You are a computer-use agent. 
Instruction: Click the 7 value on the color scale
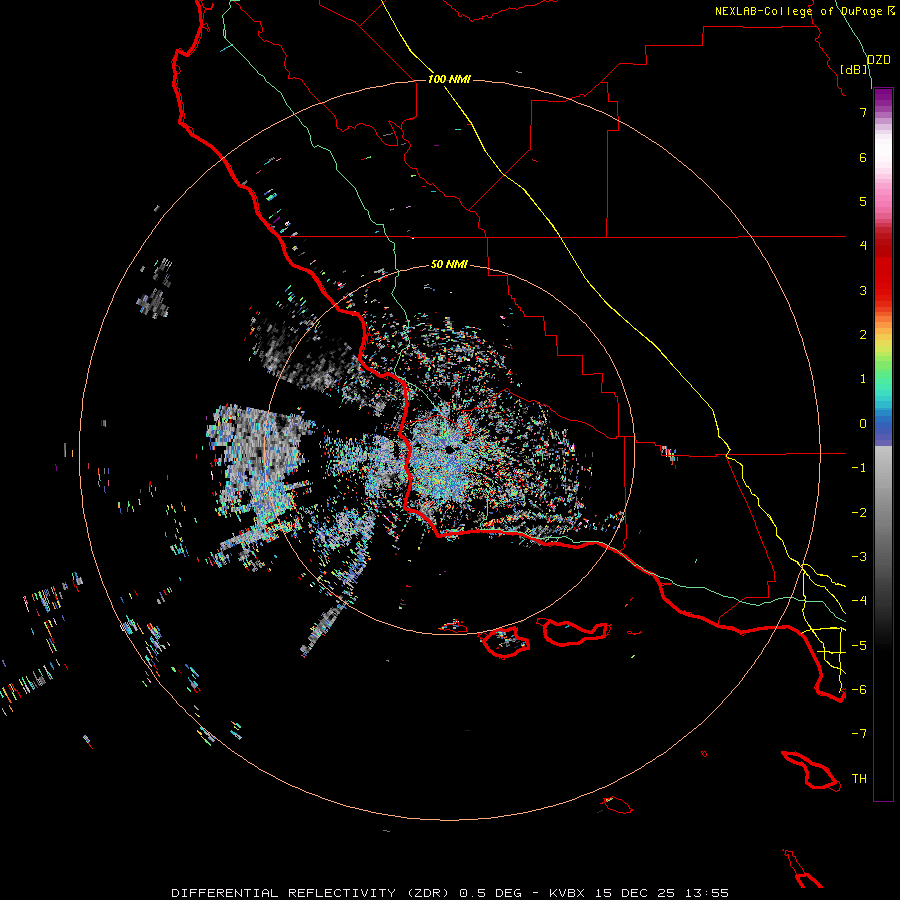[863, 112]
